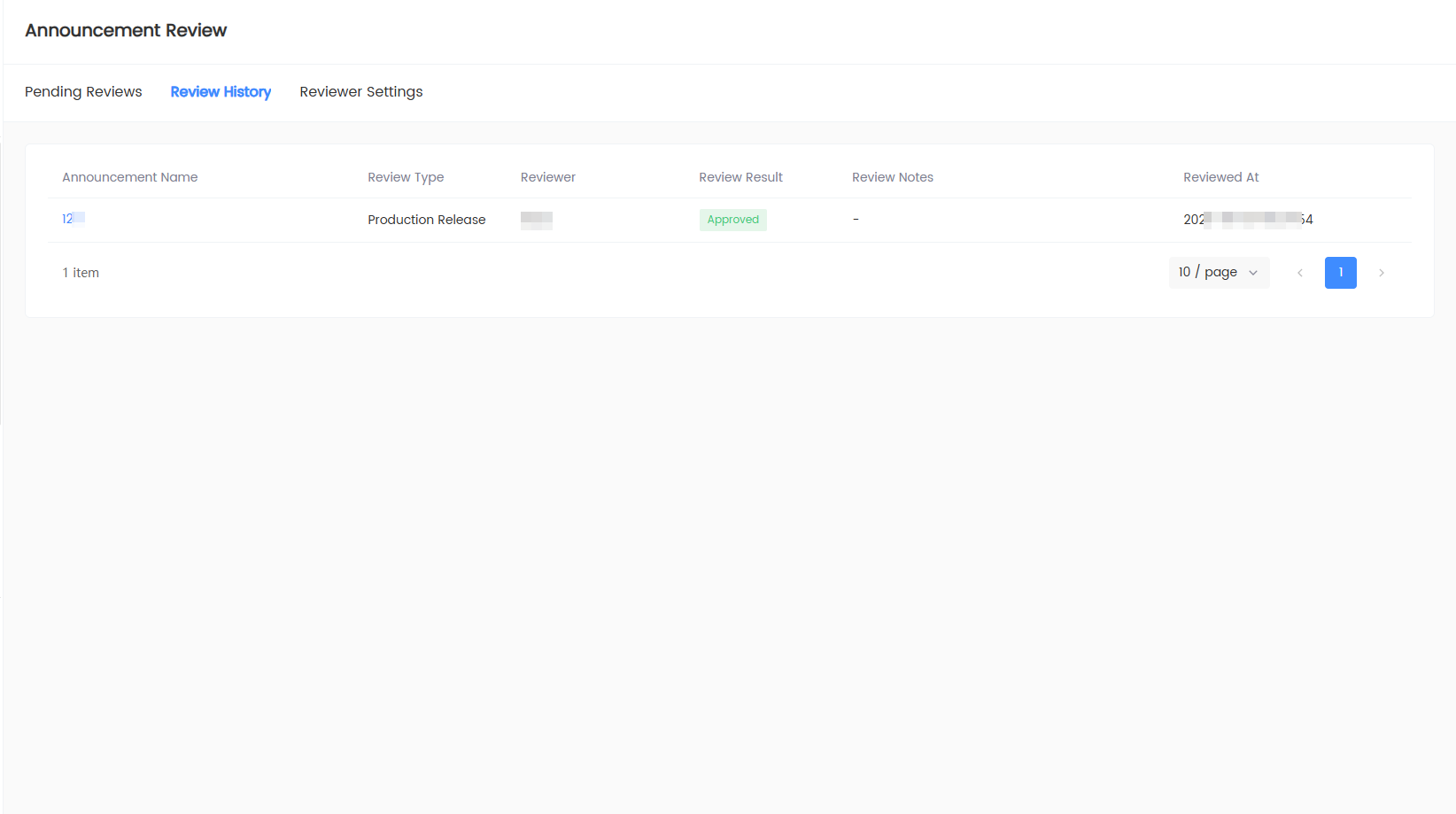
Task: Click the 1 item count text
Action: click(81, 273)
